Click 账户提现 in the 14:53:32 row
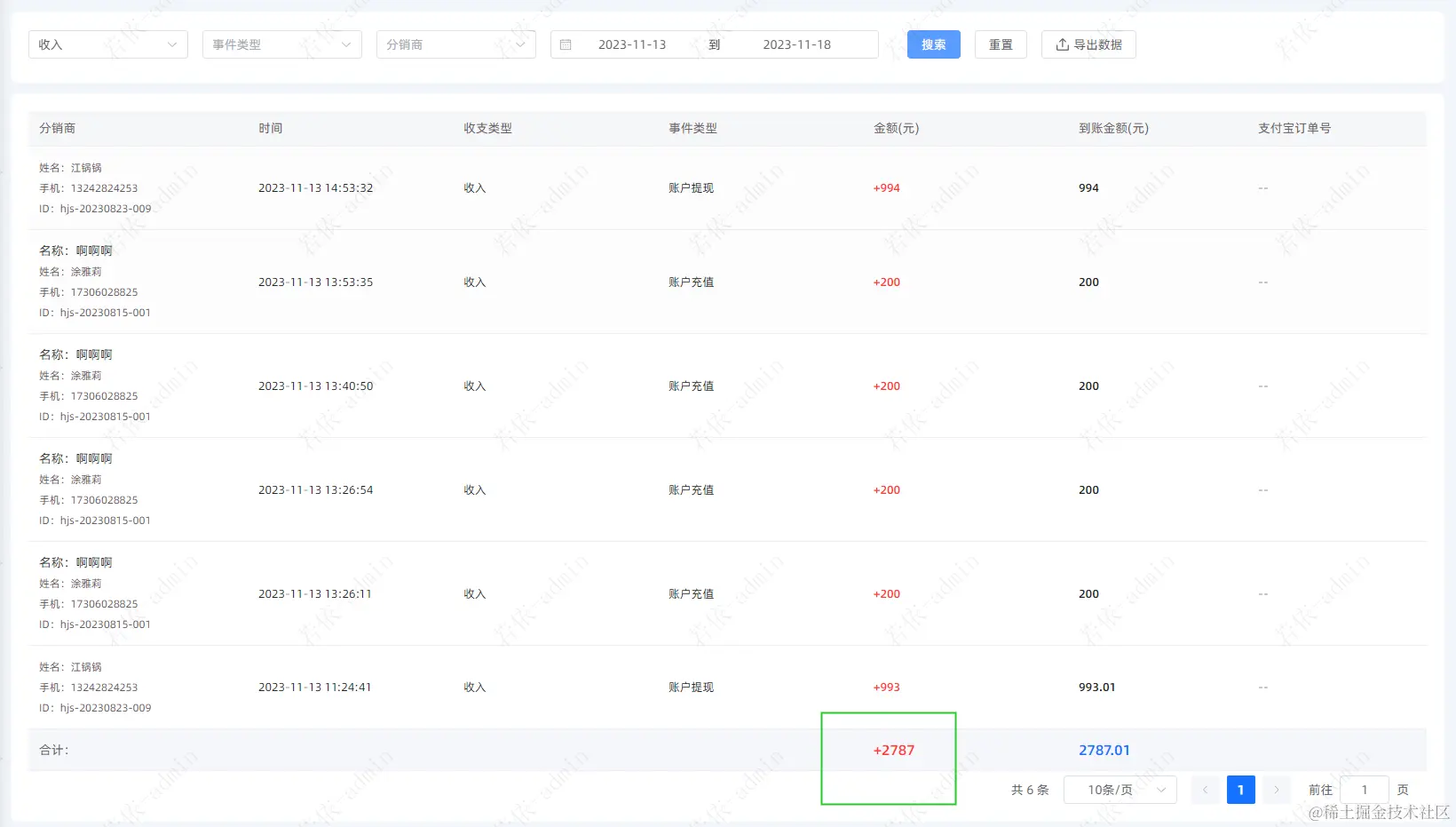The height and width of the screenshot is (827, 1456). [x=692, y=188]
